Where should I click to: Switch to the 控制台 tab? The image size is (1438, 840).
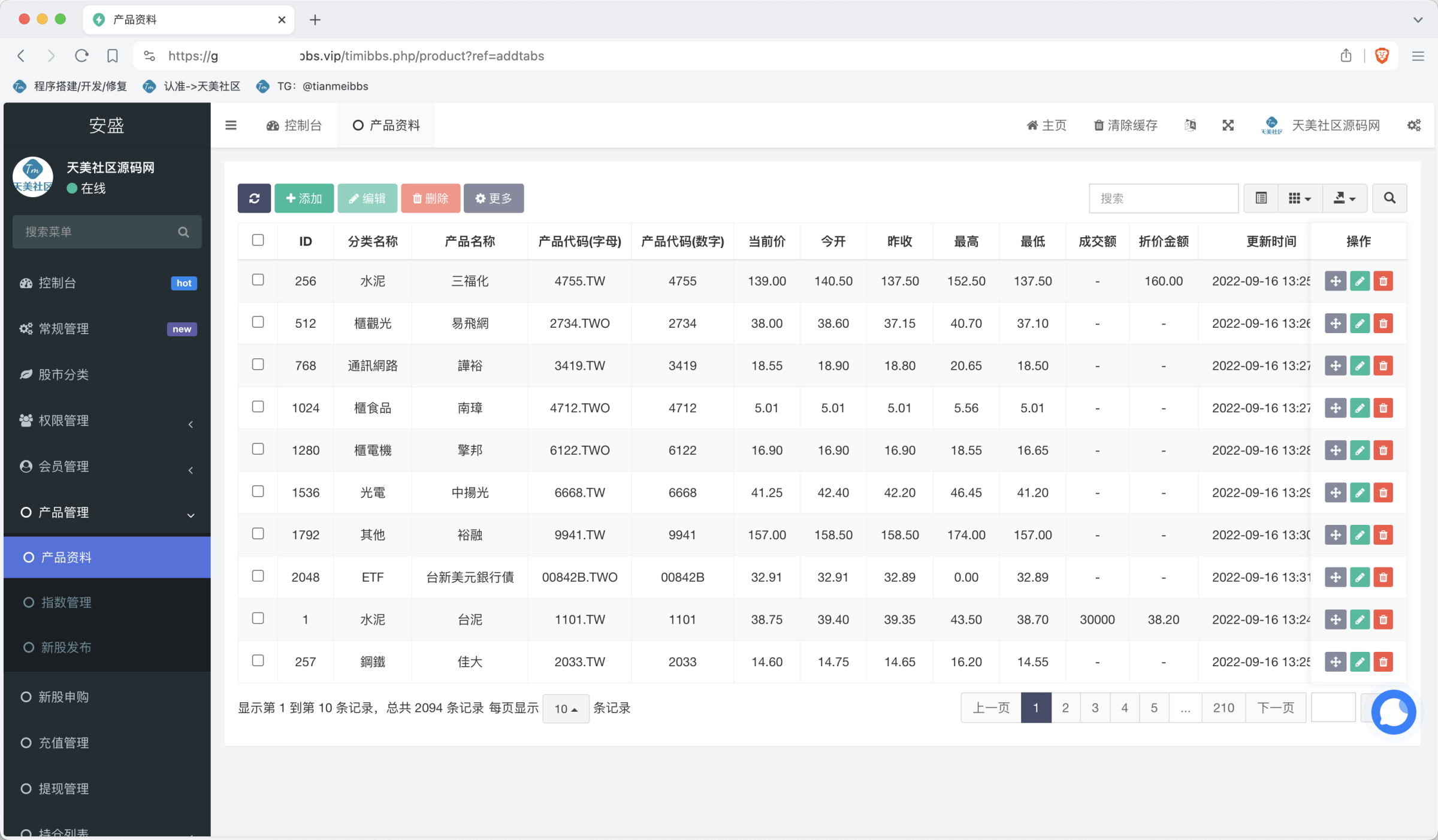coord(294,125)
